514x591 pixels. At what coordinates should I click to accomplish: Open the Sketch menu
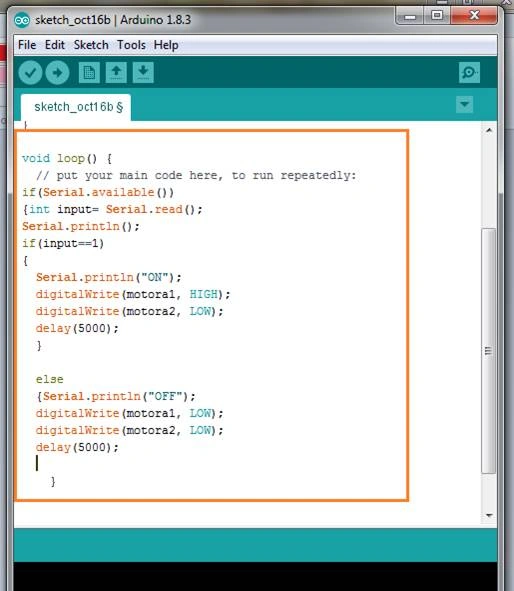click(x=91, y=45)
